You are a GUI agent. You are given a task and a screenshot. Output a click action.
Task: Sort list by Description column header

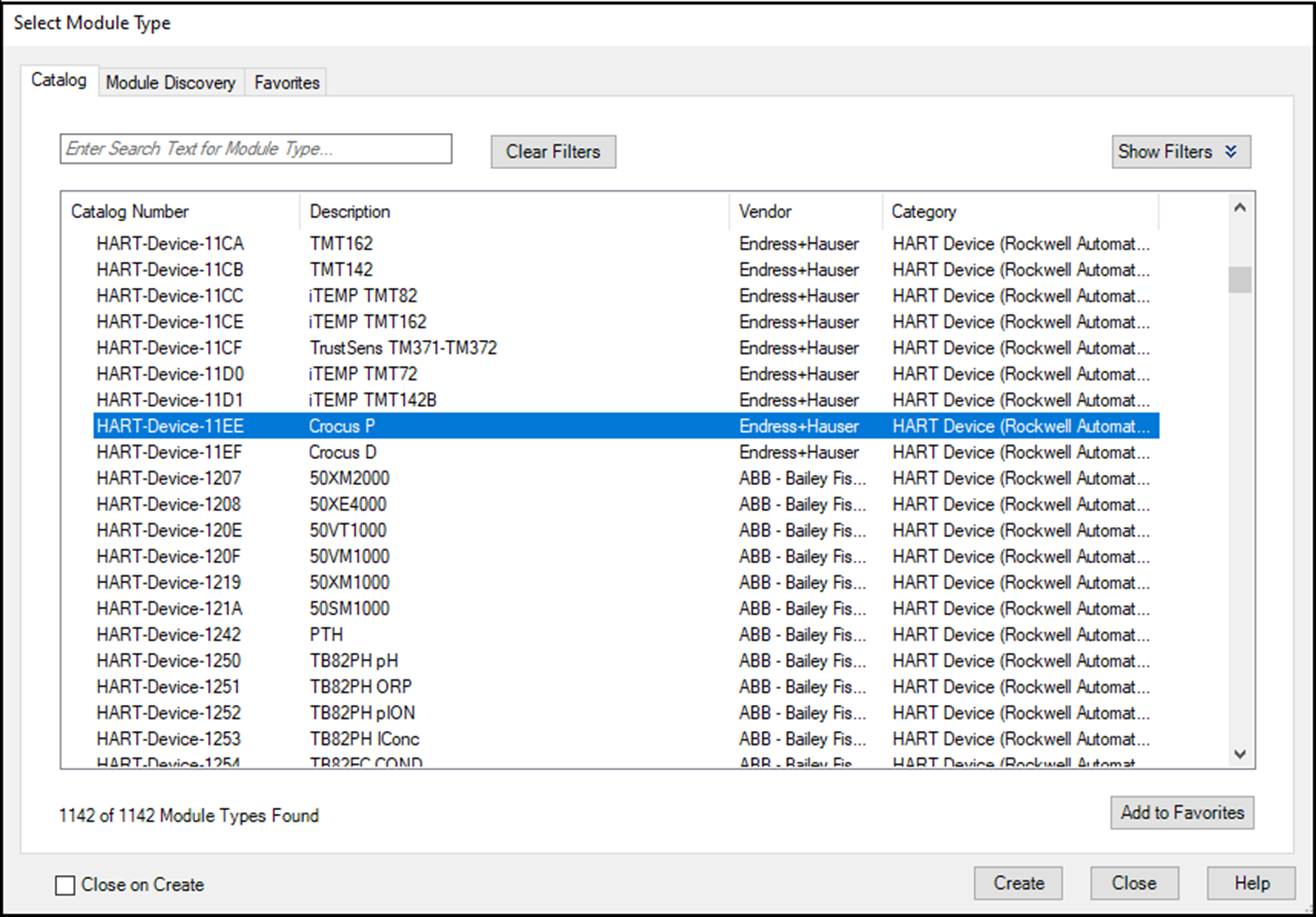pyautogui.click(x=514, y=211)
